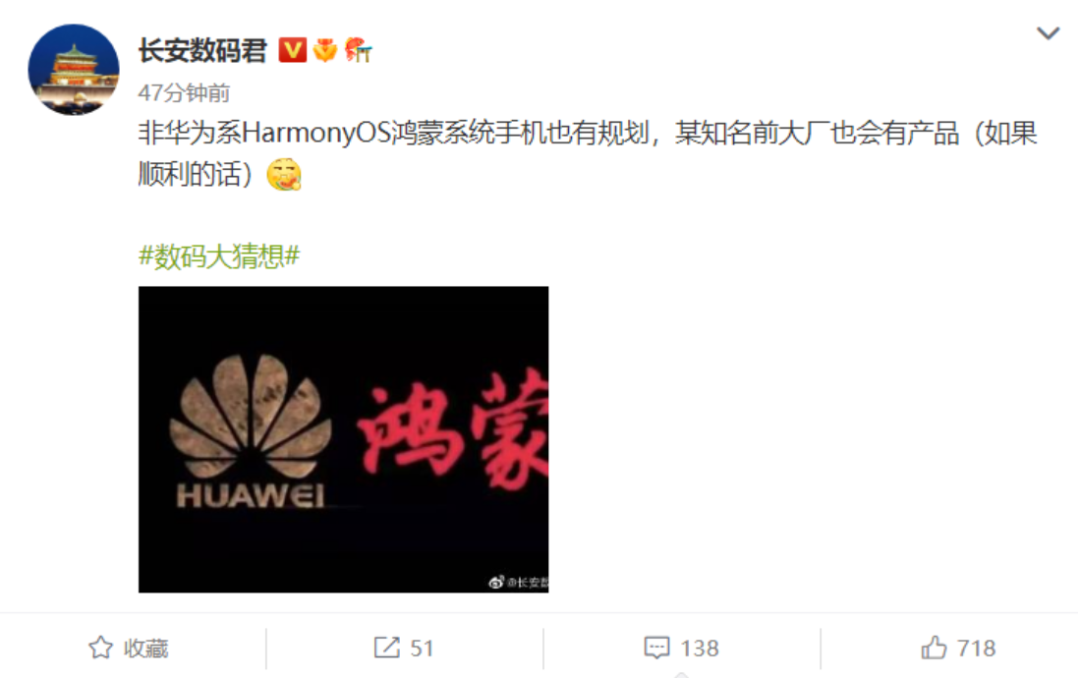Image resolution: width=1080 pixels, height=678 pixels.
Task: Click the 长安数码君 profile avatar
Action: [x=73, y=70]
